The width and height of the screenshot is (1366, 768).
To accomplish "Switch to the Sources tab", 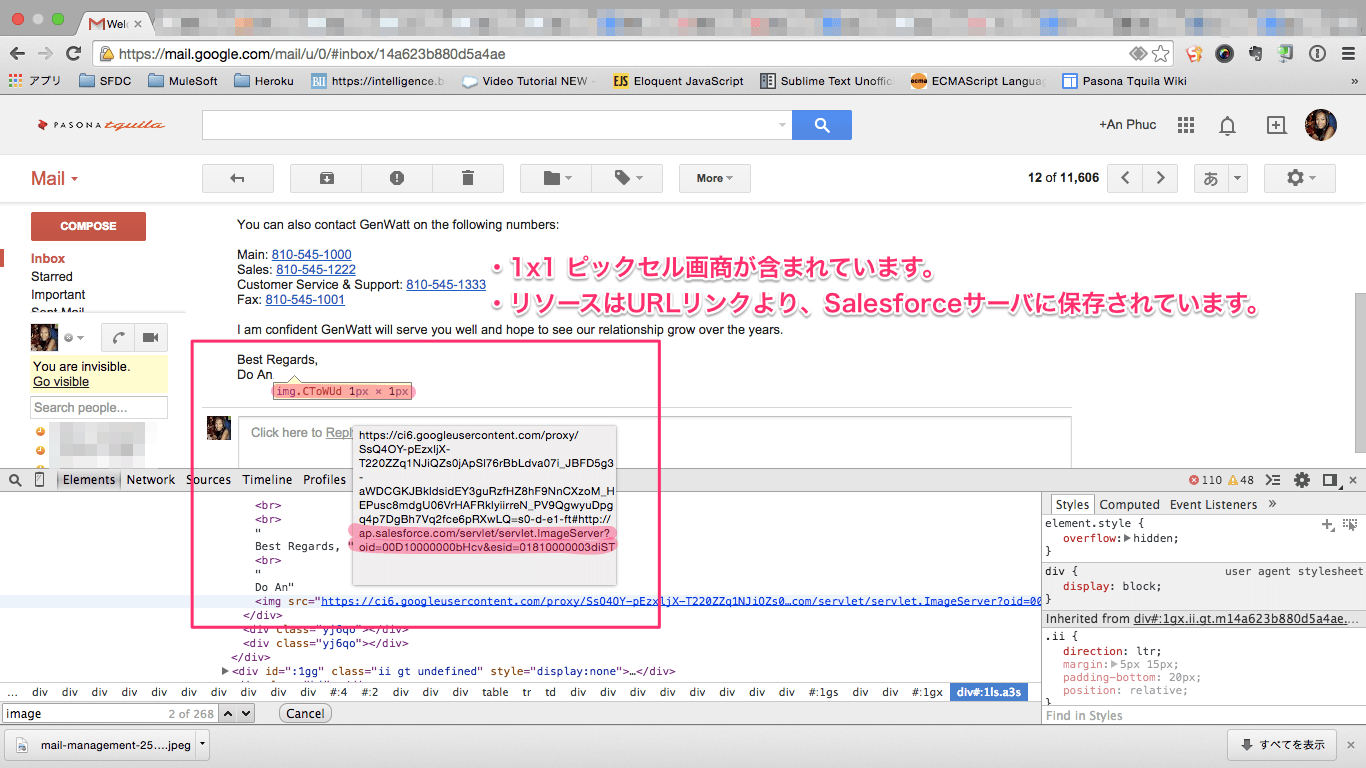I will (x=208, y=480).
